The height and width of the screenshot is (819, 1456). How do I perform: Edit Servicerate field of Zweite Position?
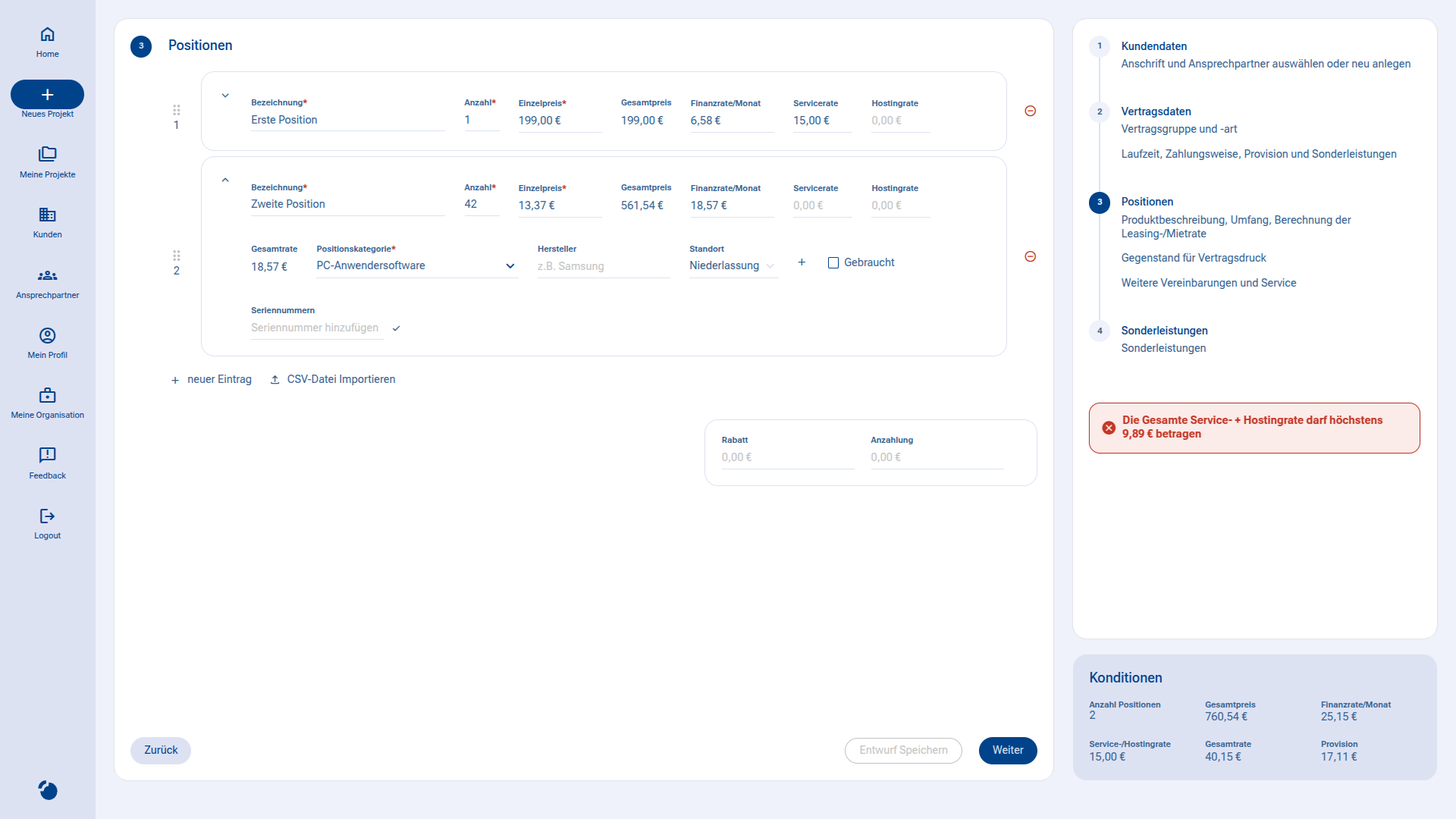[x=822, y=206]
